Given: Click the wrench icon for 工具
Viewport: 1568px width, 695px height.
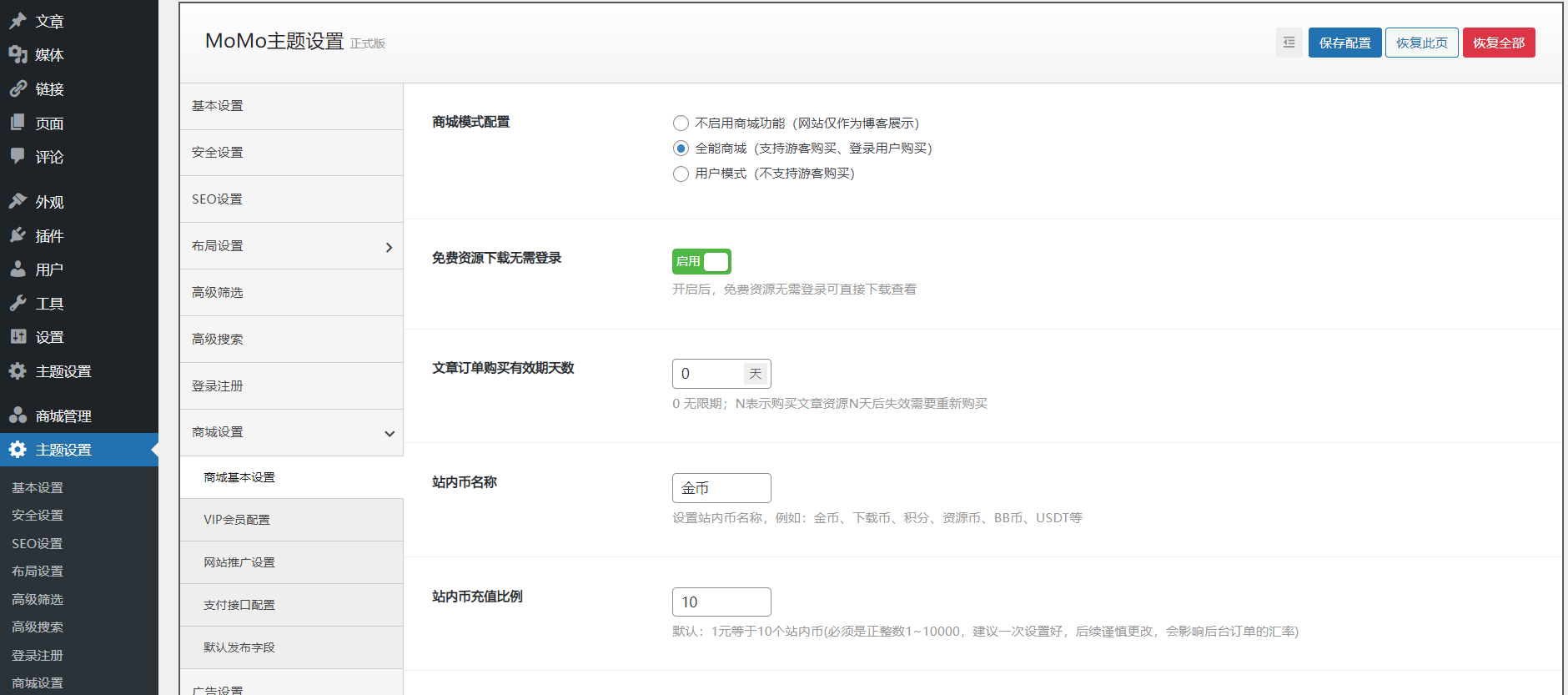Looking at the screenshot, I should point(18,303).
